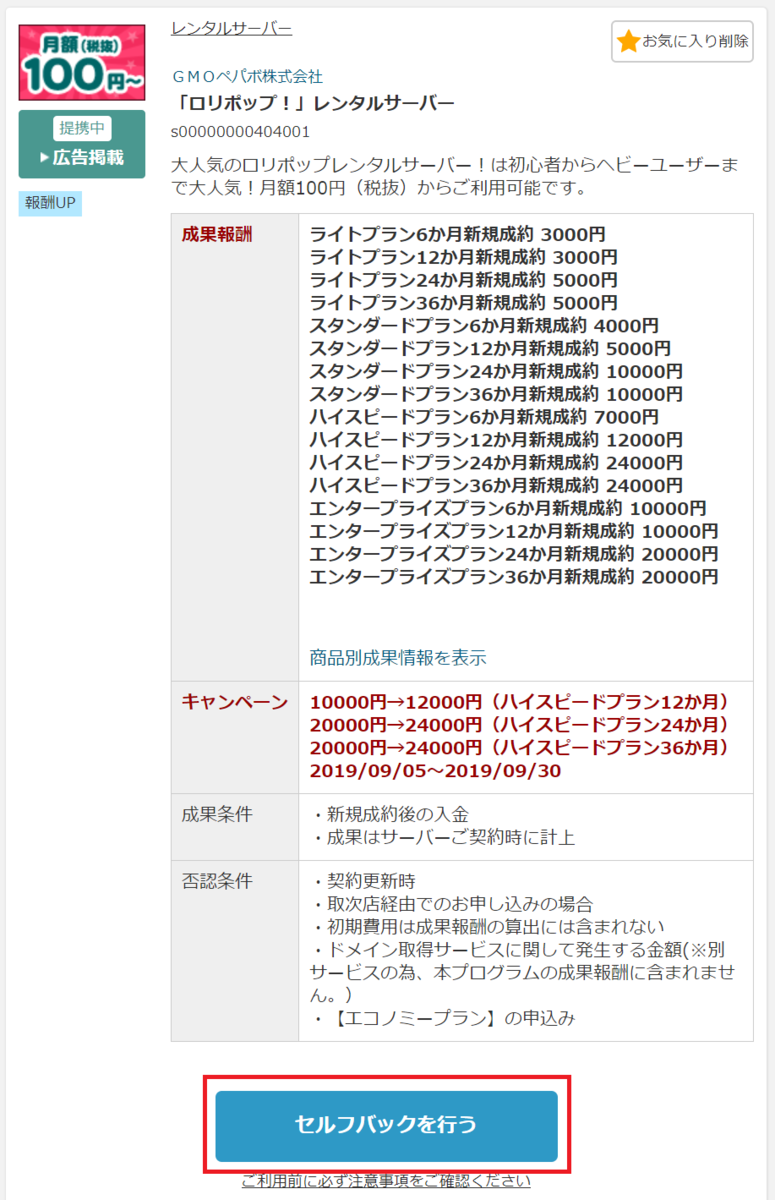Image resolution: width=775 pixels, height=1200 pixels.
Task: Click the star favorite-remove icon
Action: point(628,41)
